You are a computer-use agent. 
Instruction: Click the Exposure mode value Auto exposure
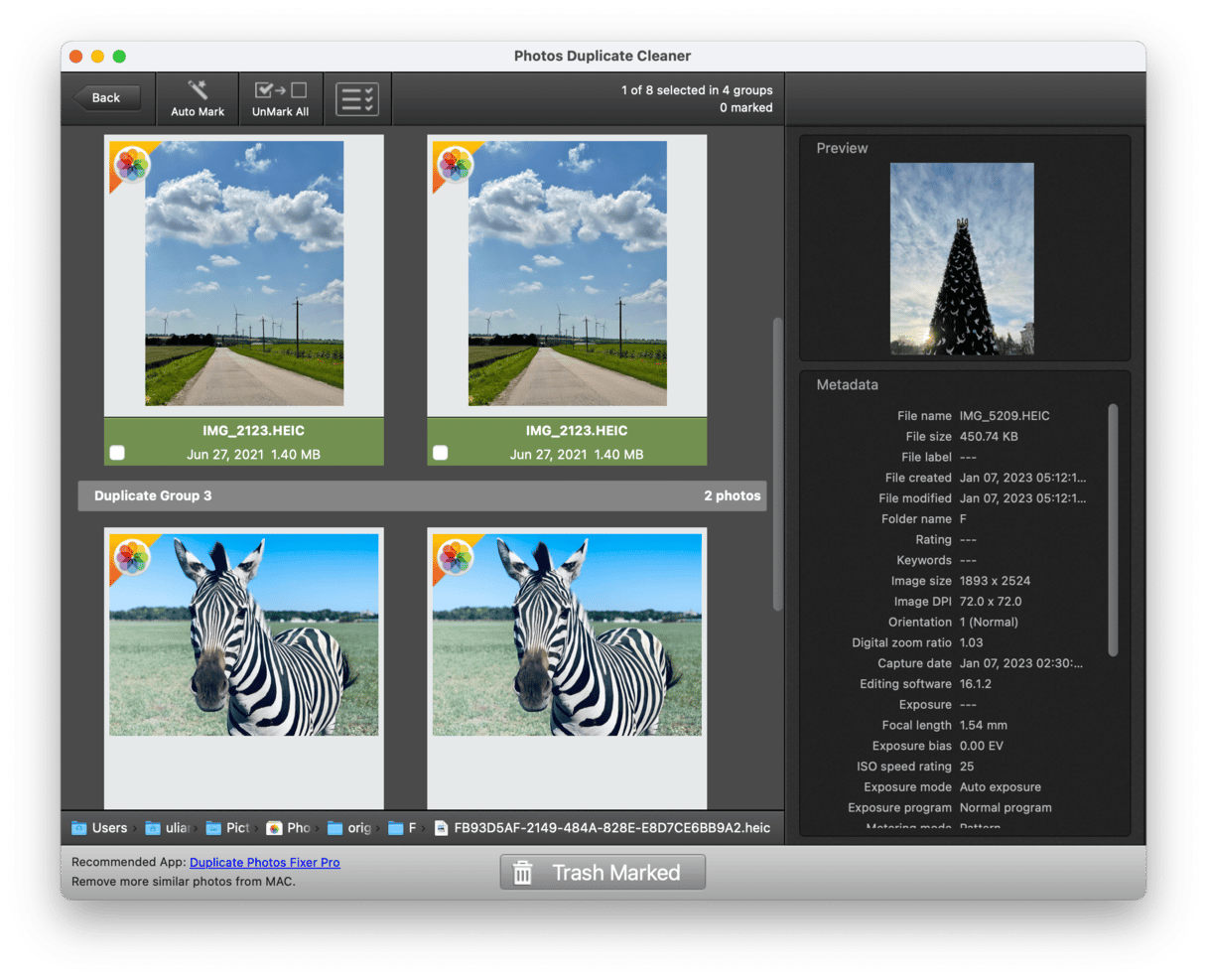click(x=1001, y=787)
